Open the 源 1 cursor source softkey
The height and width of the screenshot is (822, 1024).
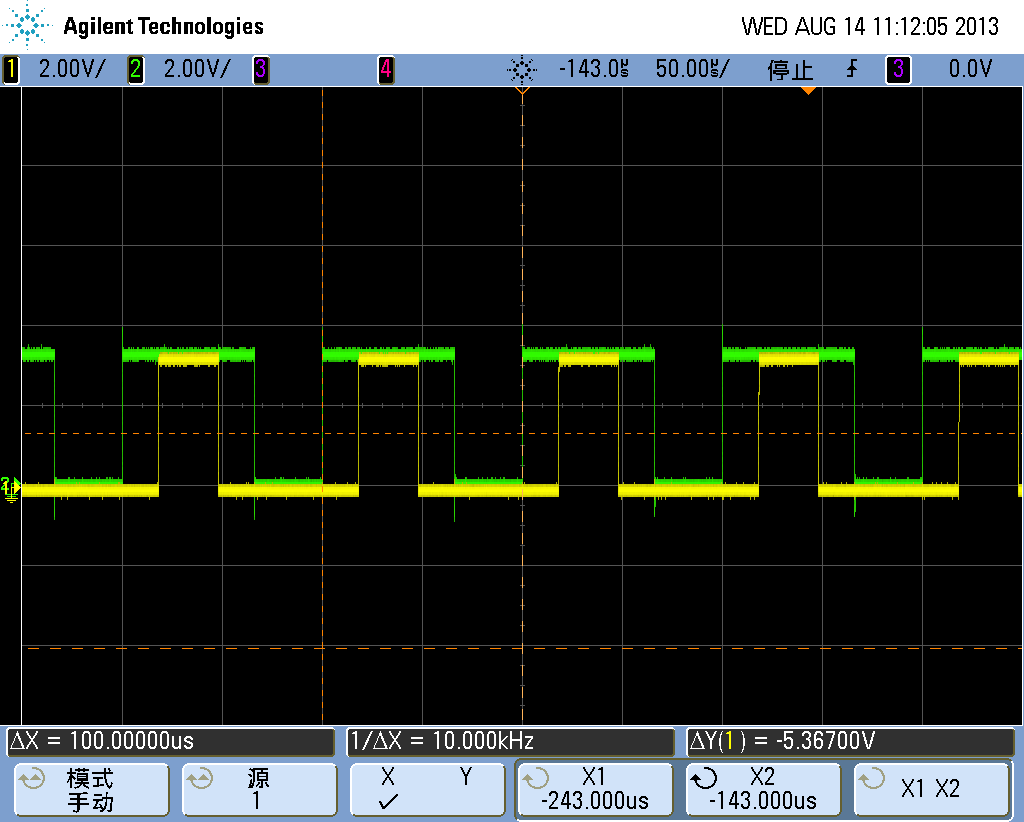click(260, 789)
